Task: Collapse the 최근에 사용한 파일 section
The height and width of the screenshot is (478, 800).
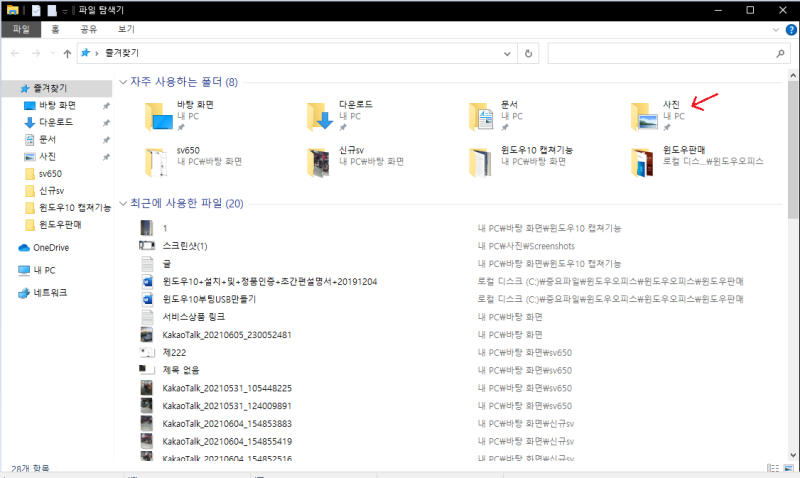Action: 123,204
